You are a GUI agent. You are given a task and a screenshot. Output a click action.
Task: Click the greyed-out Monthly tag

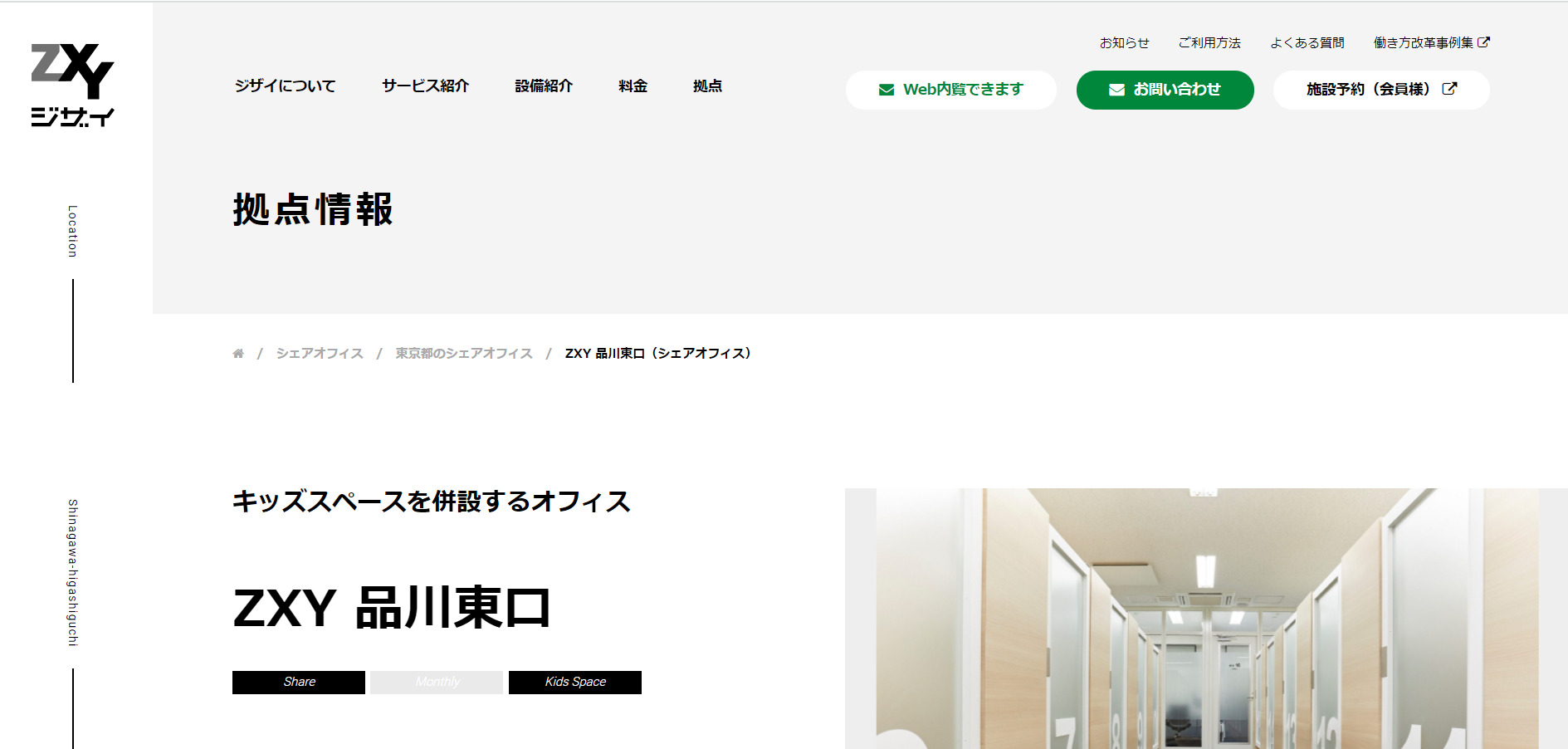tap(437, 682)
